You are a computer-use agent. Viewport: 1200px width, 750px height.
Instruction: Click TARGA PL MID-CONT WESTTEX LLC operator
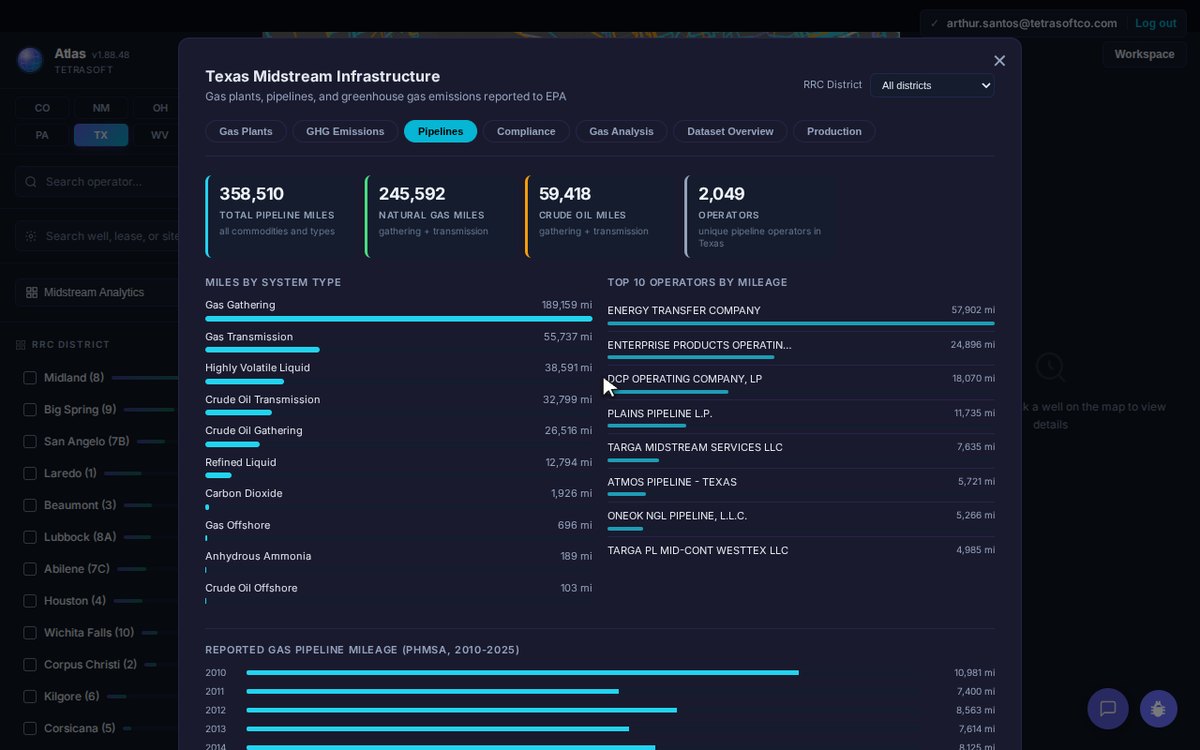[x=698, y=551]
